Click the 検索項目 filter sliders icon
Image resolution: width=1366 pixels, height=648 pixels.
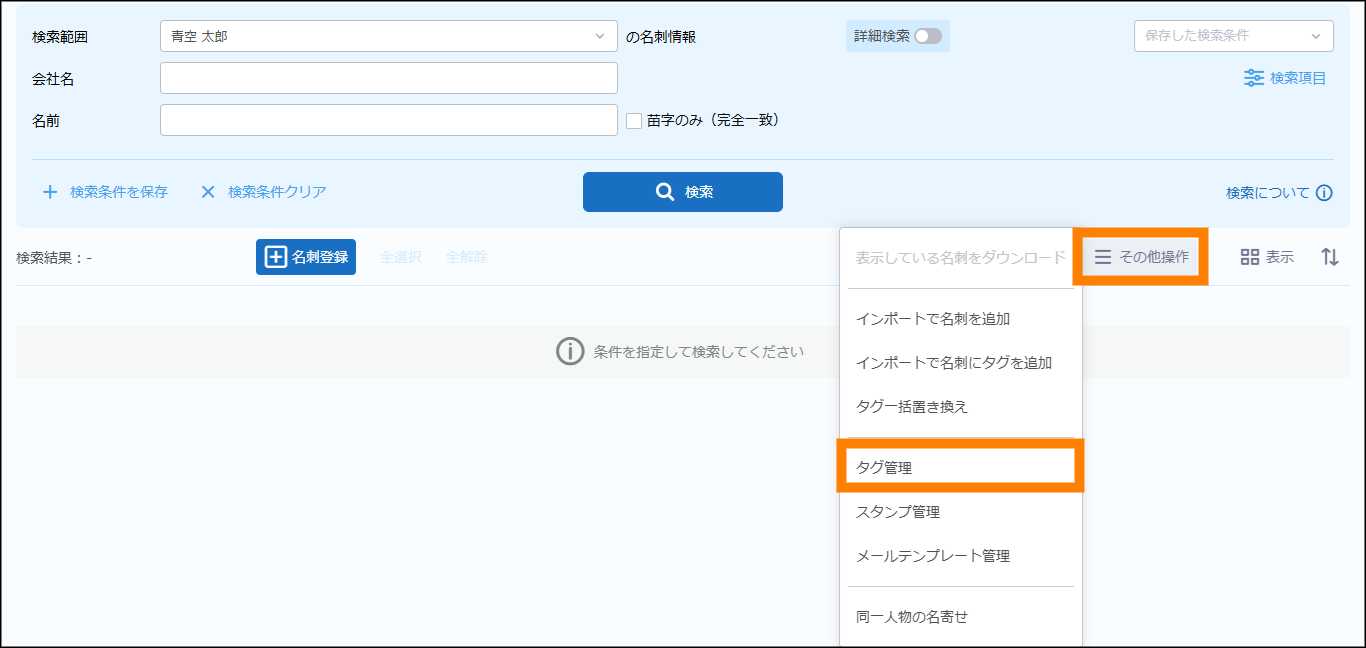pyautogui.click(x=1253, y=78)
